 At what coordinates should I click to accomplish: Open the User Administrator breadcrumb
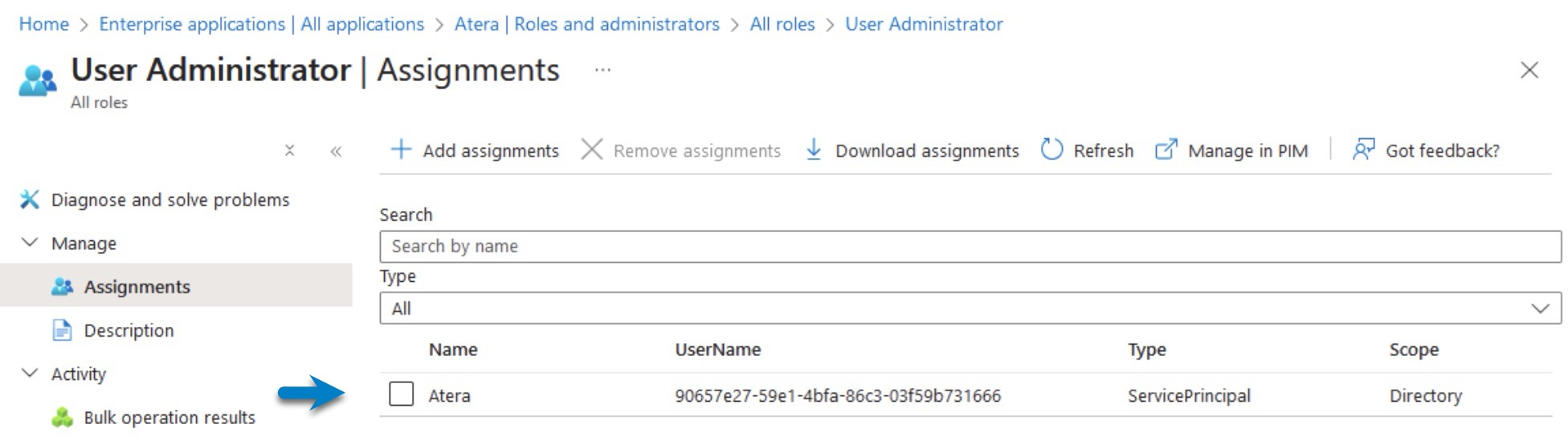click(x=924, y=24)
